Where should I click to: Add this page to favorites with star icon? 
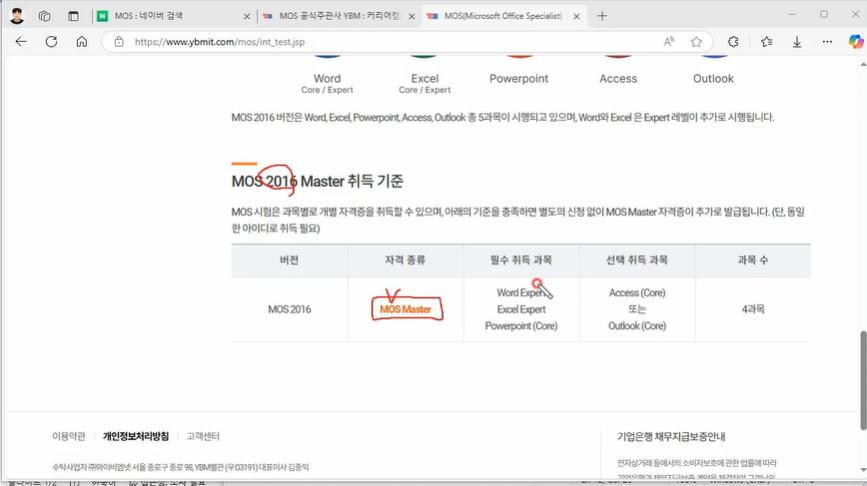click(696, 42)
